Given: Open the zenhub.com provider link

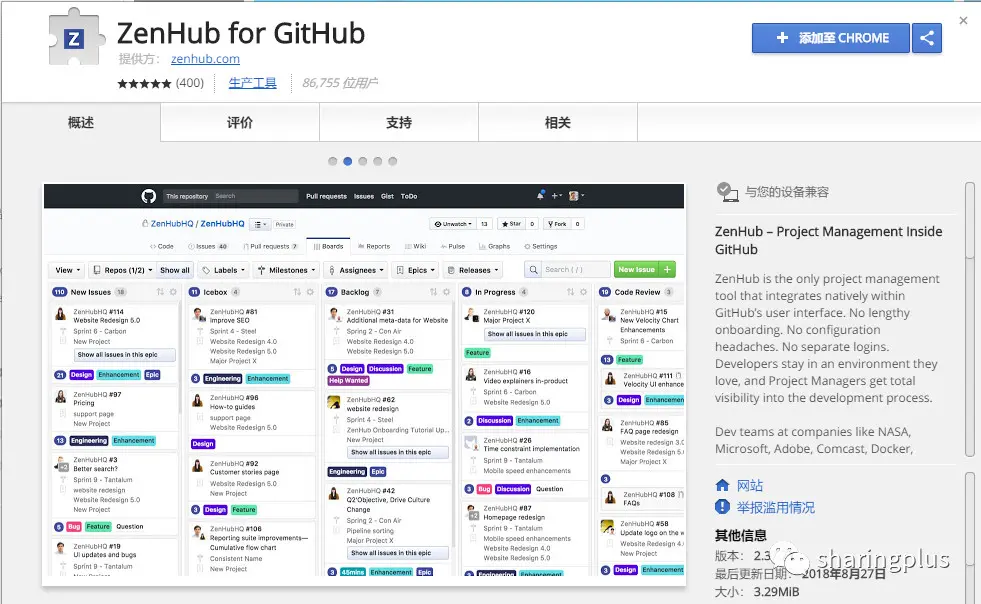Looking at the screenshot, I should [205, 59].
